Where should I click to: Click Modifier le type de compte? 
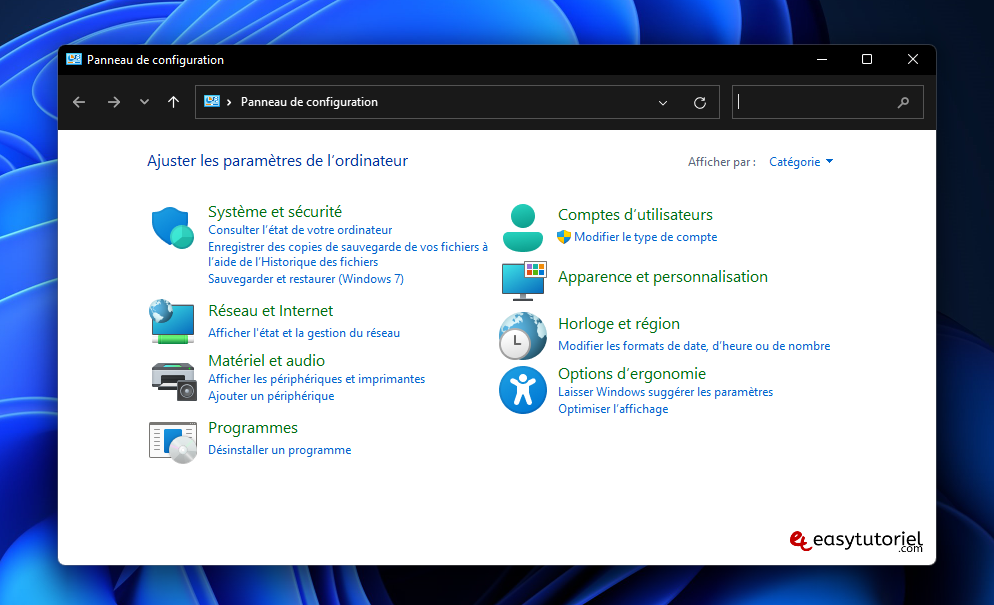coord(645,237)
